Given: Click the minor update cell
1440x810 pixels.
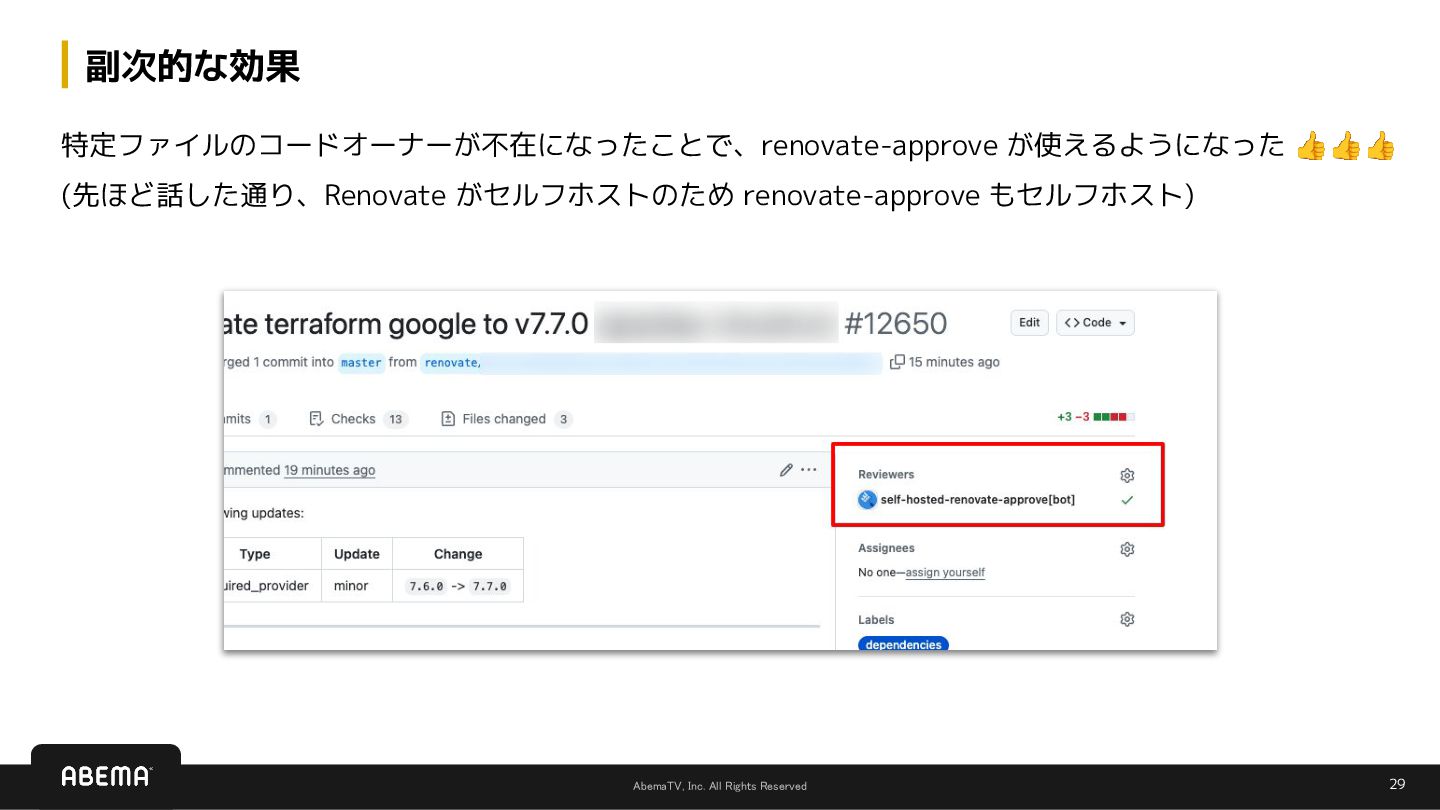Looking at the screenshot, I should (x=357, y=586).
